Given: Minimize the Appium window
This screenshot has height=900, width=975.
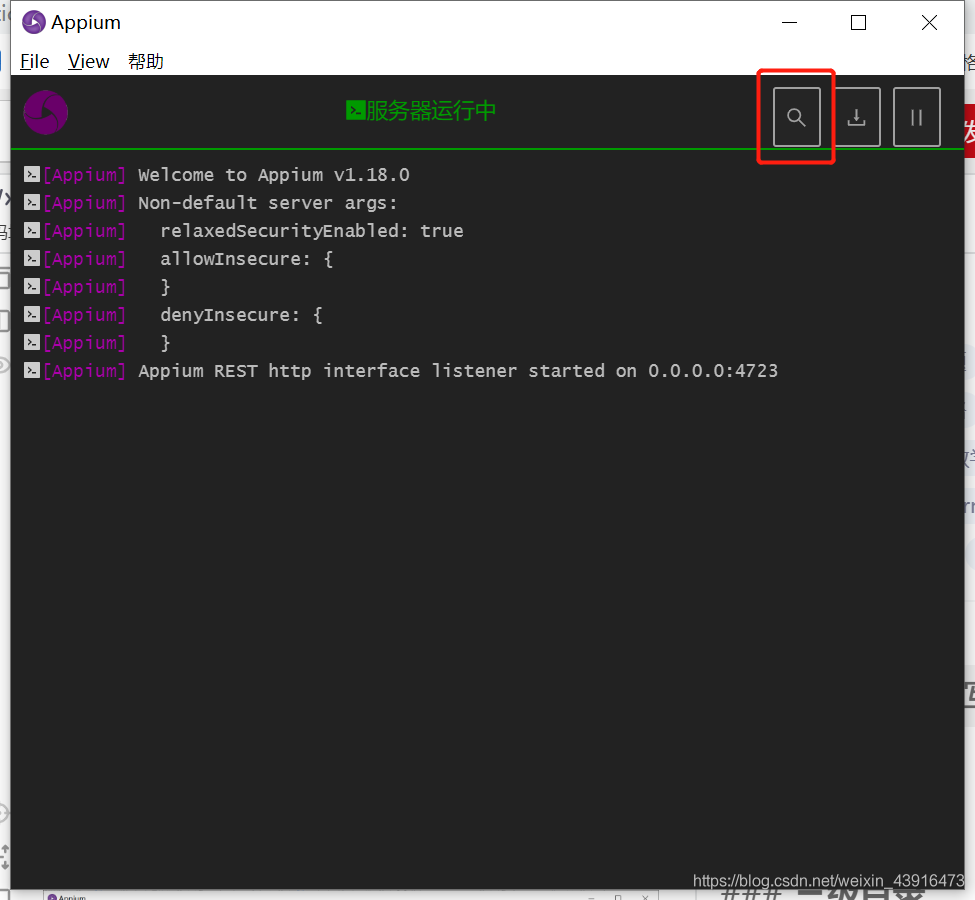Looking at the screenshot, I should (x=789, y=22).
